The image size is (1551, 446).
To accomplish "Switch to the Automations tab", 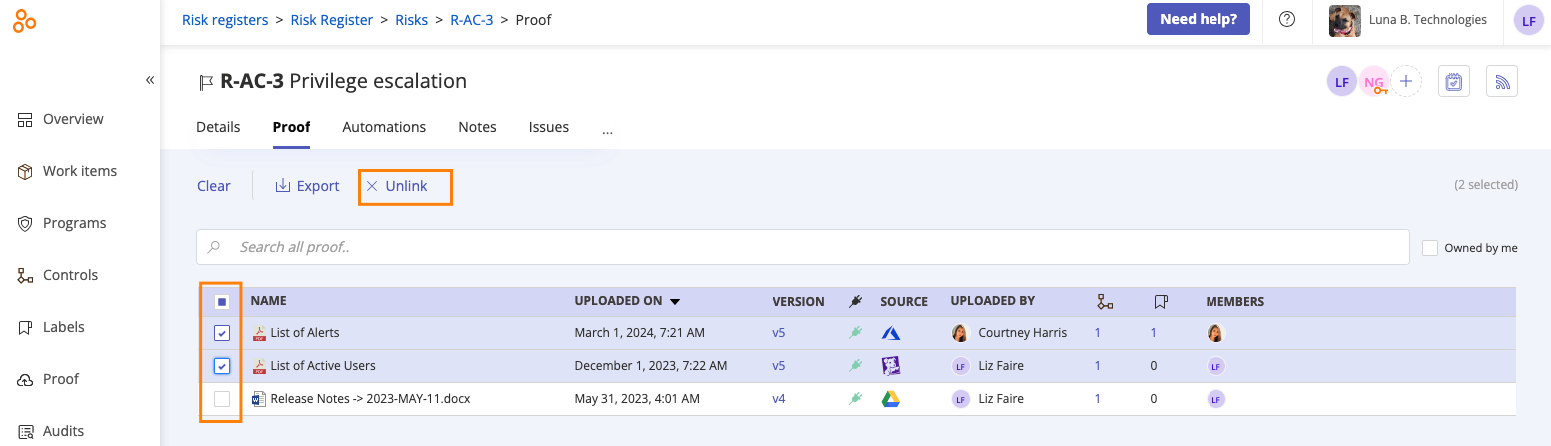I will point(384,127).
